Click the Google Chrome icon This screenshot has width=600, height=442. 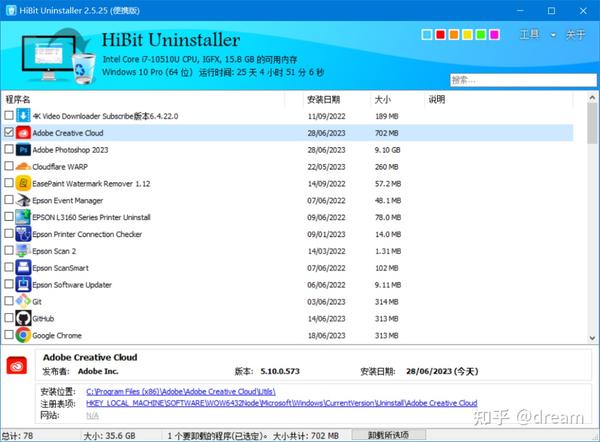[x=23, y=335]
